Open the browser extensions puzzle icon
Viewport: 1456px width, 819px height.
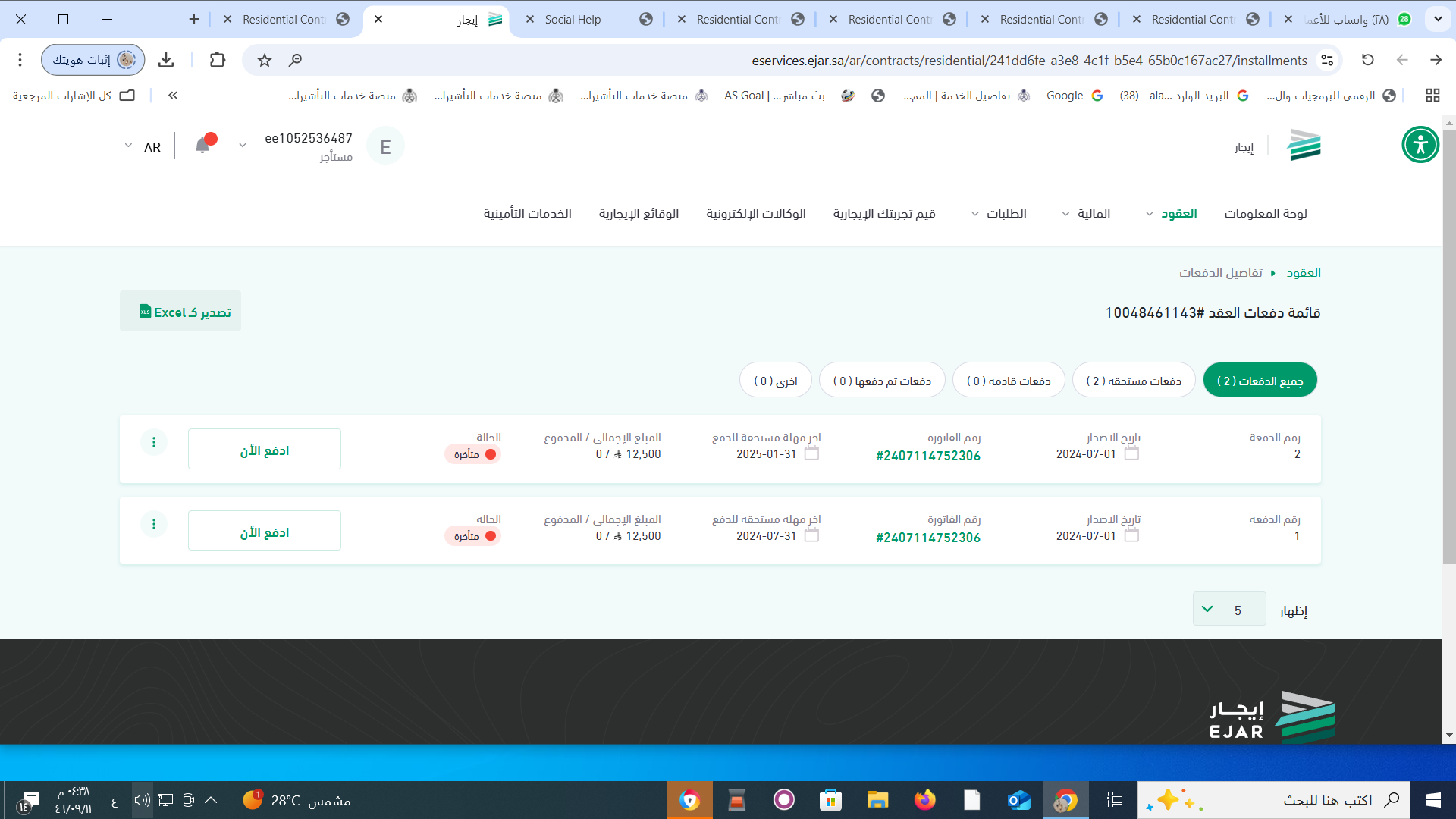point(218,60)
